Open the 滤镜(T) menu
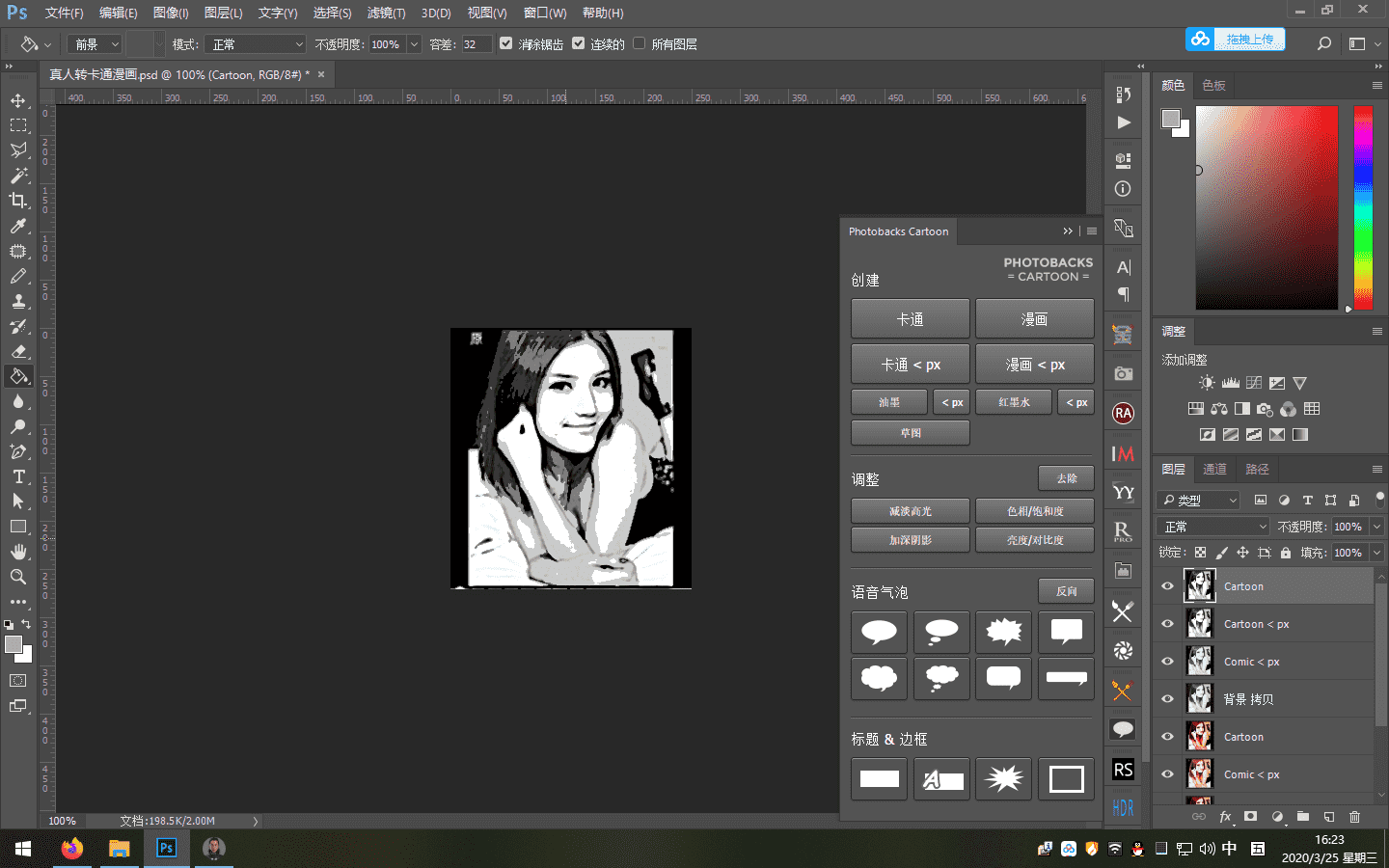The height and width of the screenshot is (868, 1389). pos(386,13)
